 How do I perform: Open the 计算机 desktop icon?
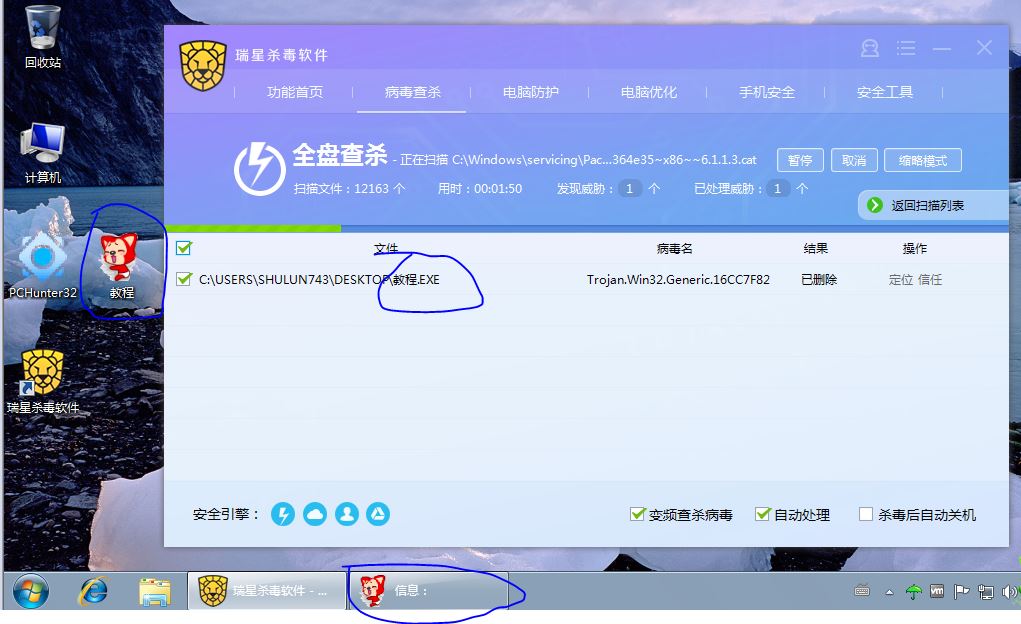click(x=43, y=153)
